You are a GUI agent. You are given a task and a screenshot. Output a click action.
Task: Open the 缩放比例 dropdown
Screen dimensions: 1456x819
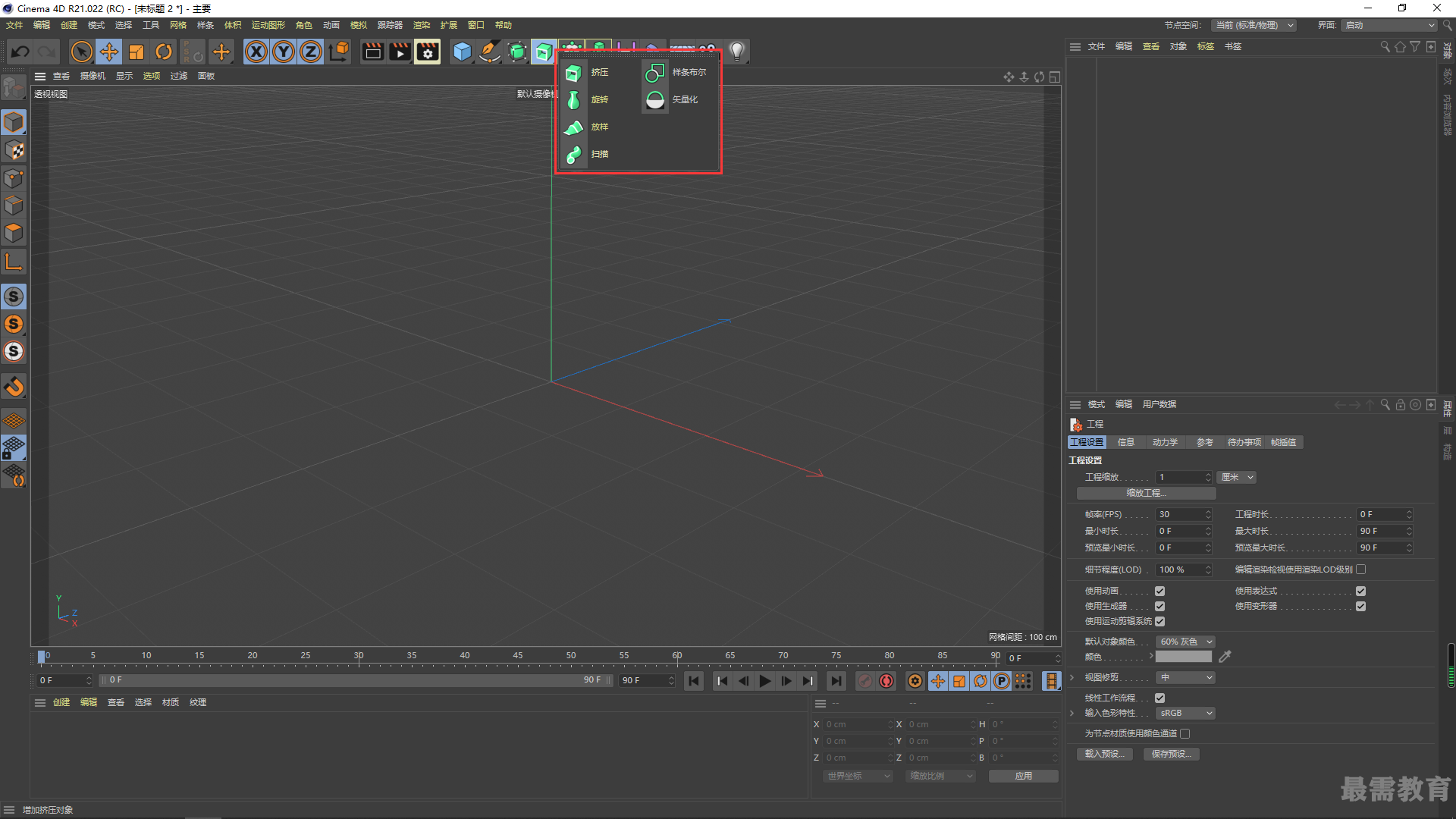(x=940, y=776)
